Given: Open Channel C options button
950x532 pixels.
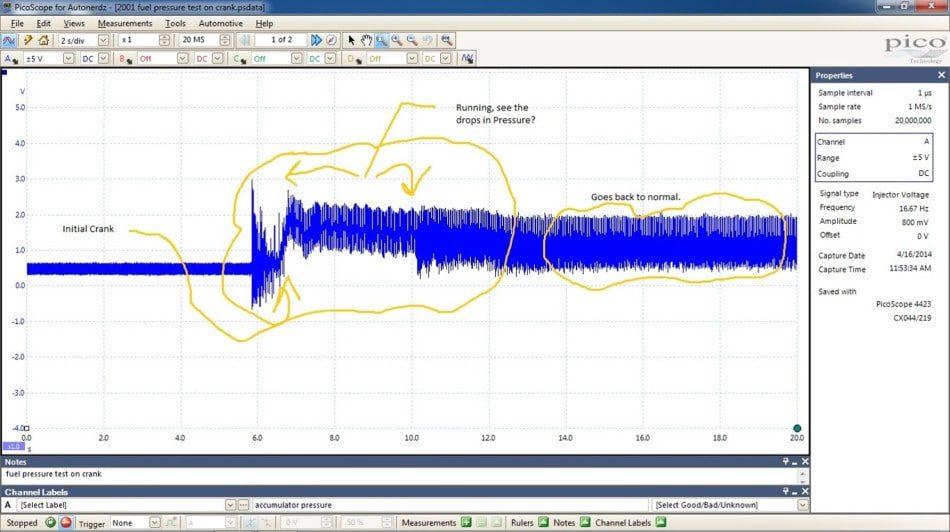Looking at the screenshot, I should pos(240,59).
